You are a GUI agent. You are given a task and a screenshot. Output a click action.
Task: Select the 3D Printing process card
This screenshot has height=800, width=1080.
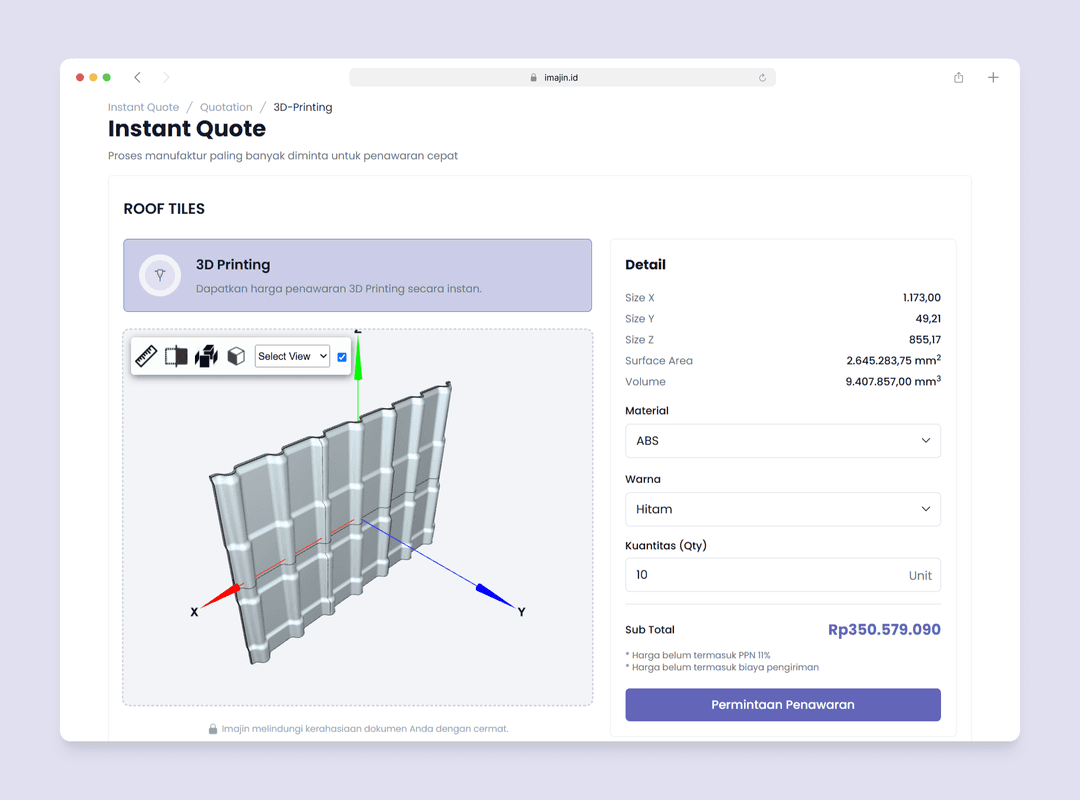coord(357,275)
